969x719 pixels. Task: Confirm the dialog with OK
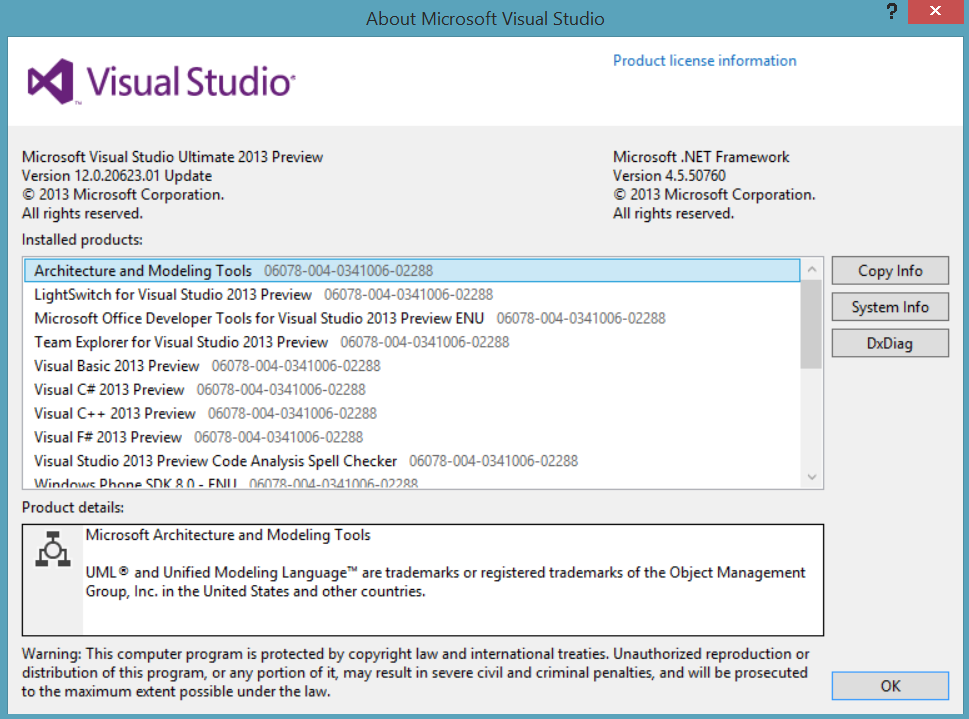[x=890, y=686]
